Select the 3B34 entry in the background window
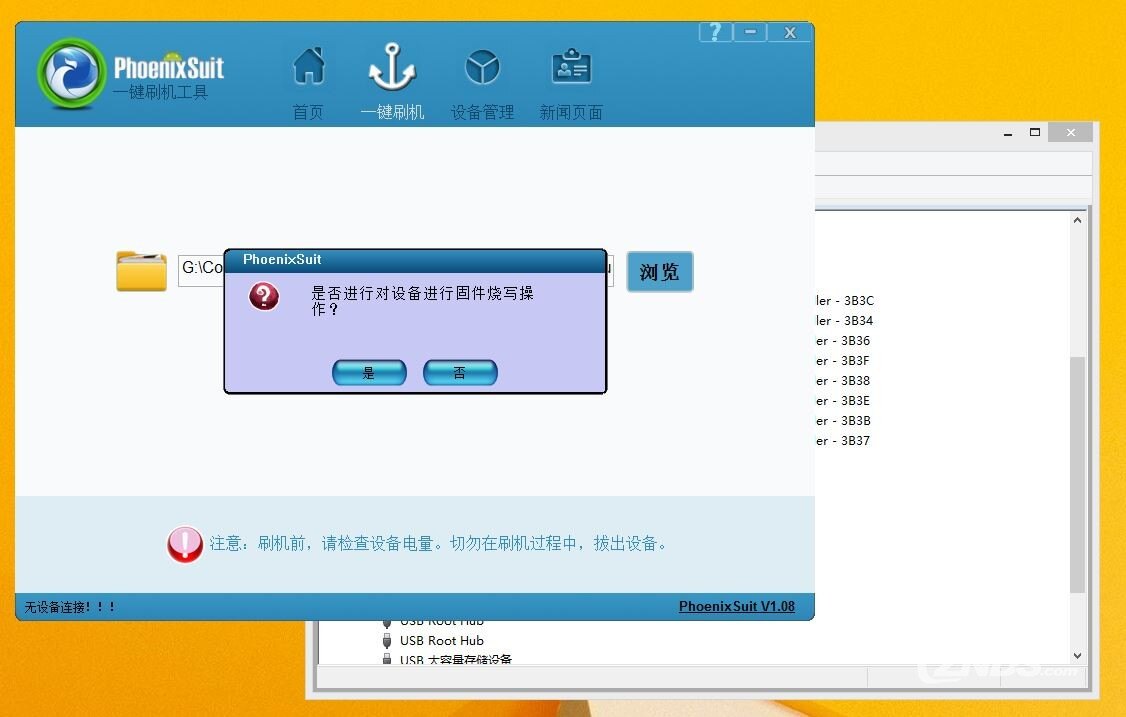The image size is (1126, 717). tap(844, 320)
